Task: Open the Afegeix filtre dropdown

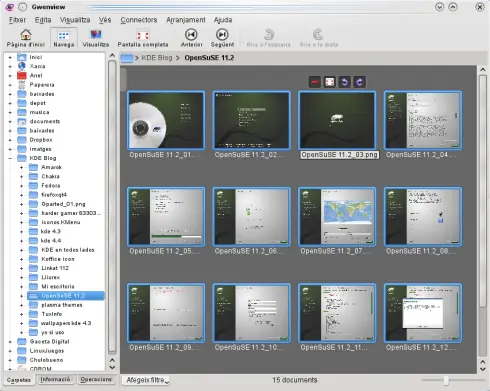Action: [x=146, y=380]
